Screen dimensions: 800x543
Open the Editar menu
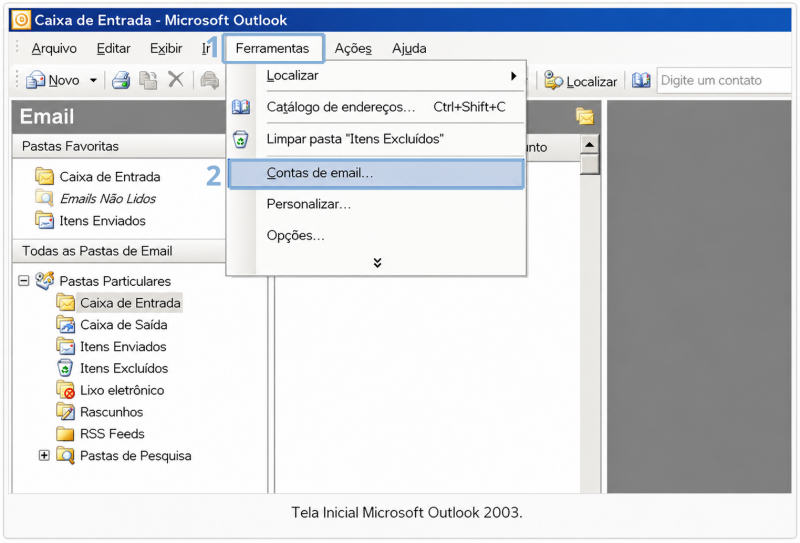pyautogui.click(x=113, y=48)
